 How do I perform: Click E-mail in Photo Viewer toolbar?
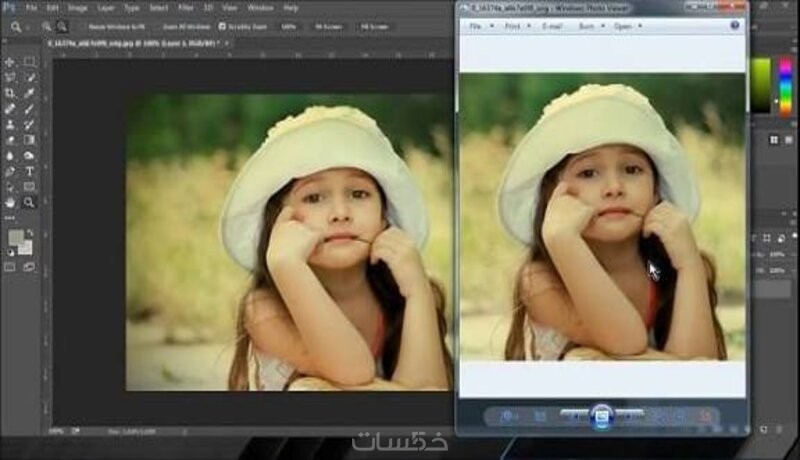pyautogui.click(x=552, y=25)
